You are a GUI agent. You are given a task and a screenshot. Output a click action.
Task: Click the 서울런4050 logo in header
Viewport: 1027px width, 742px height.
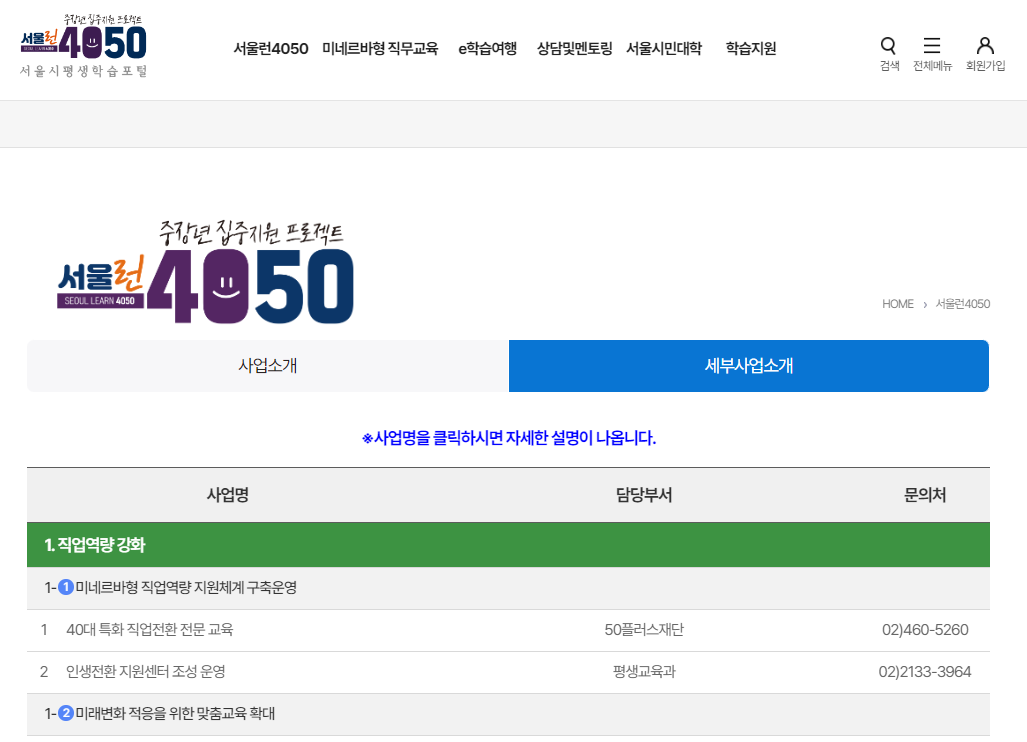point(83,46)
